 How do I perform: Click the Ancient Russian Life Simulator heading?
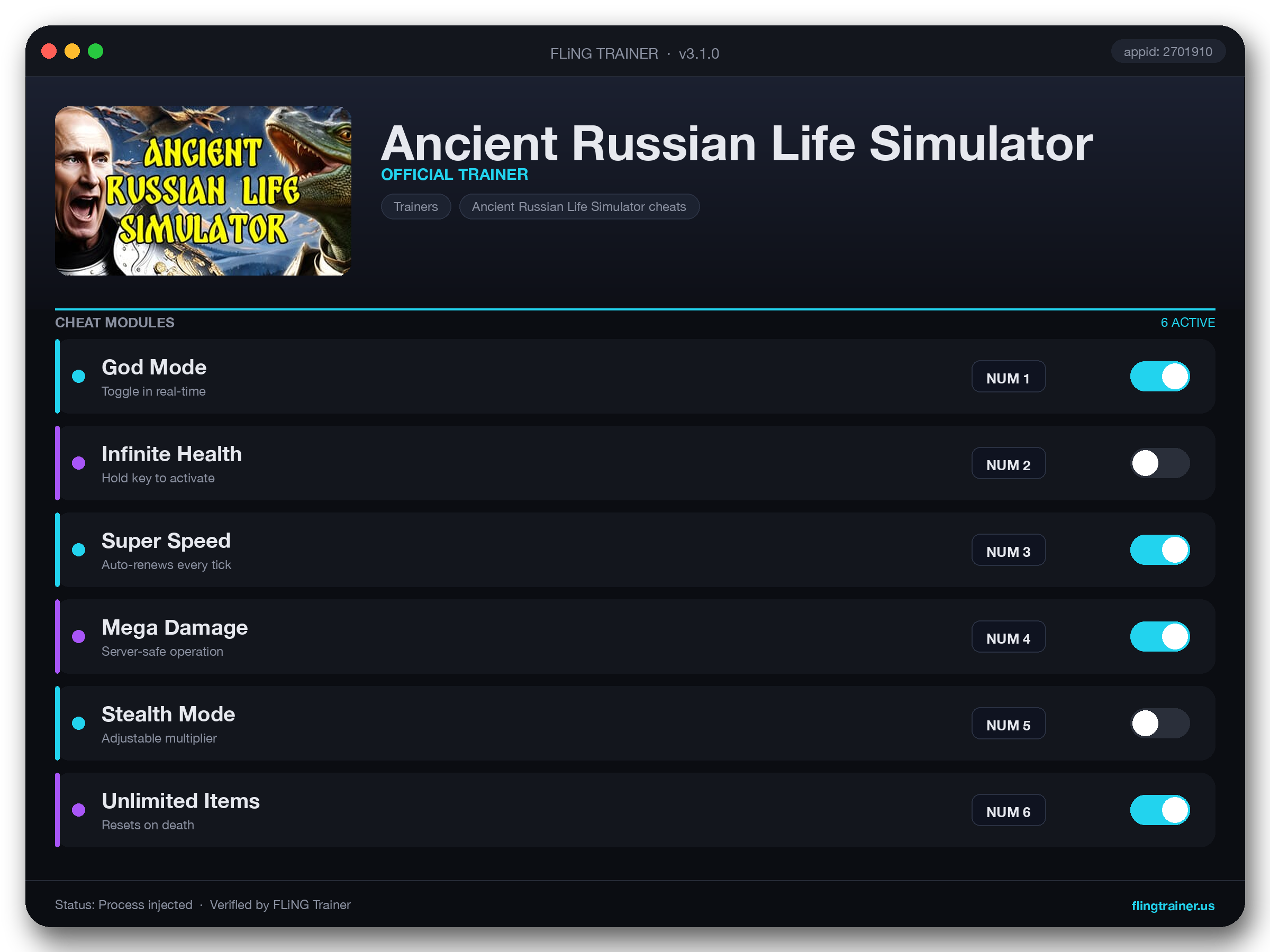737,143
